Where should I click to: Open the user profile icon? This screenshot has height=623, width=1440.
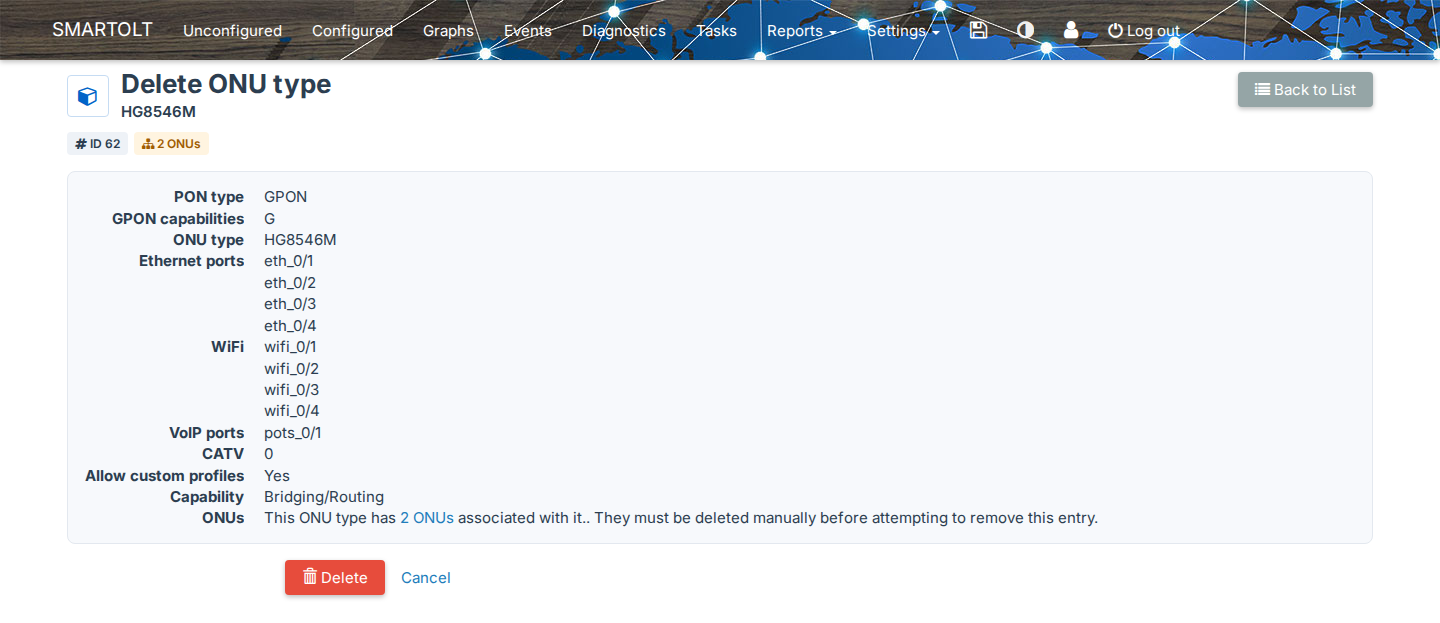(1071, 30)
